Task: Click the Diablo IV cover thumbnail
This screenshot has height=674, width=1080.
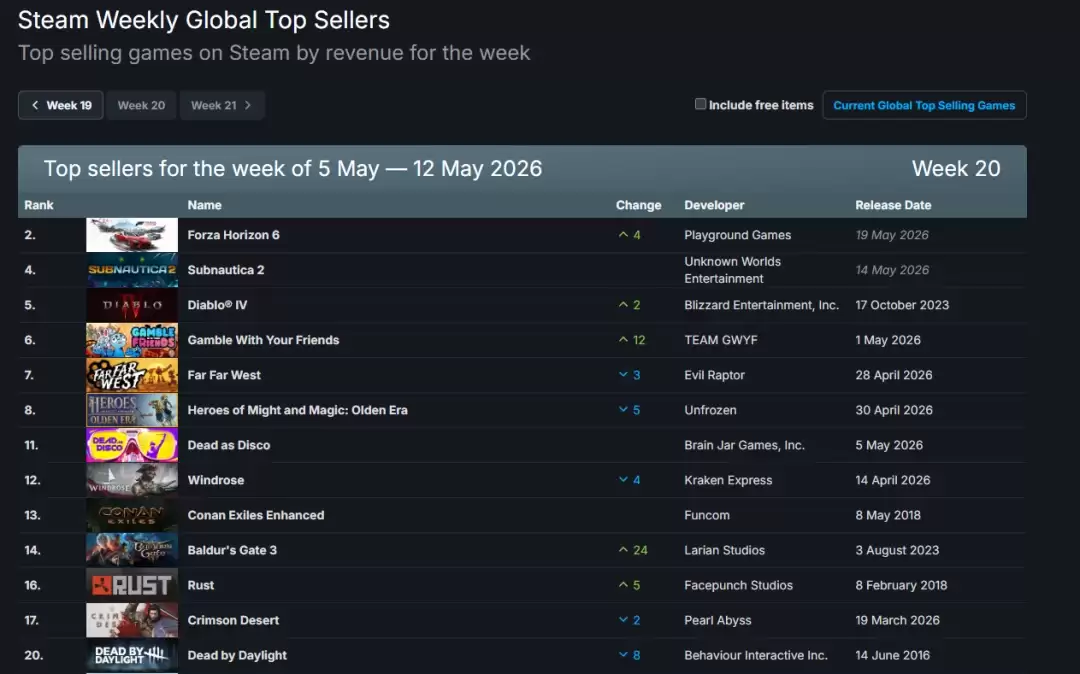Action: coord(132,305)
